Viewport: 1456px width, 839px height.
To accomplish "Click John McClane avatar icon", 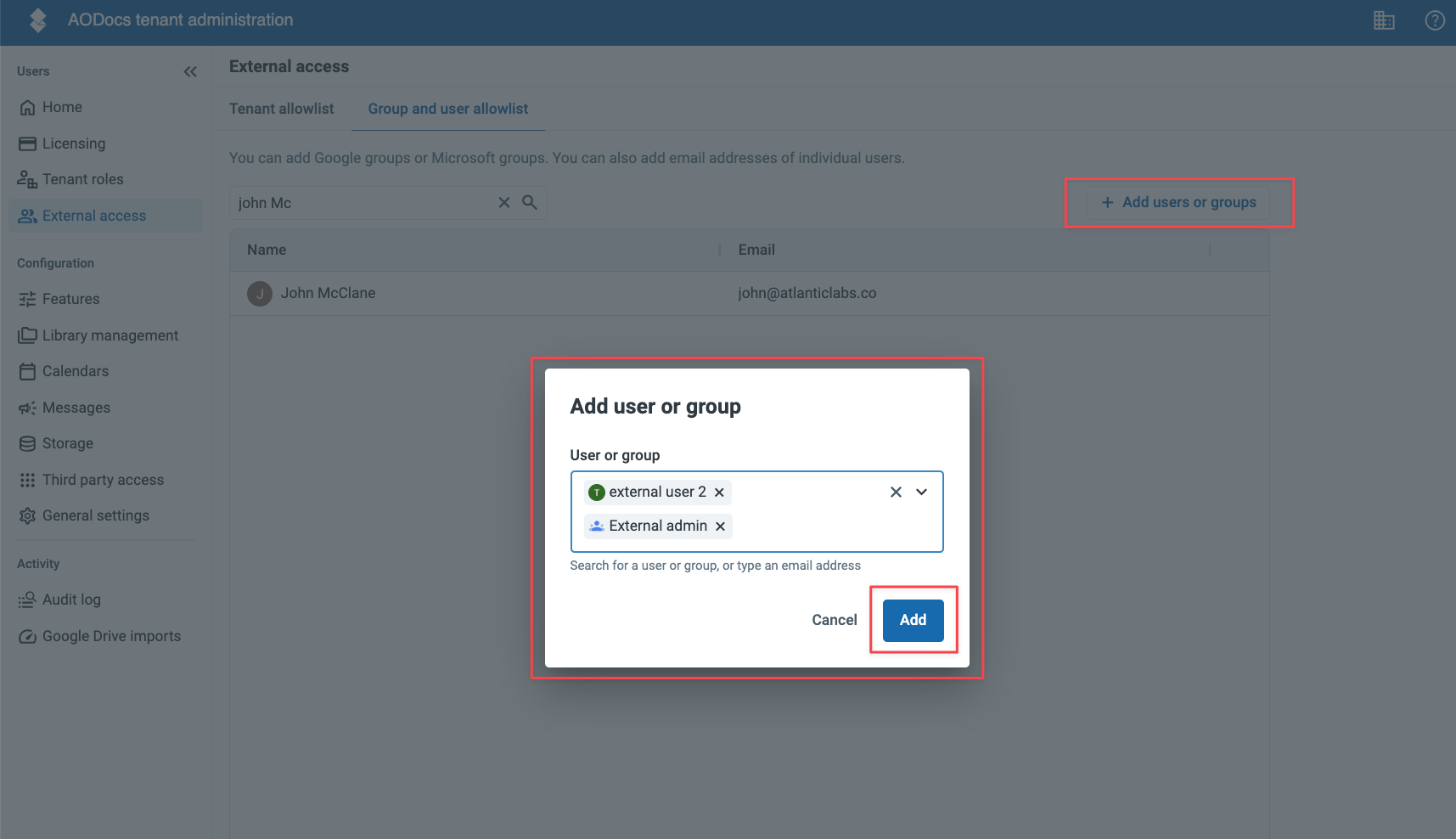I will click(260, 294).
